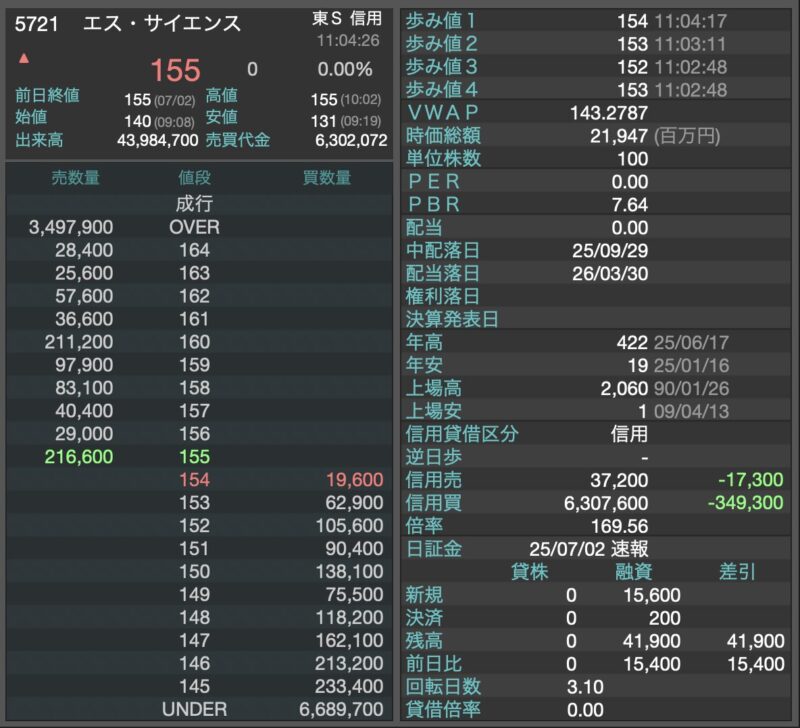Screen dimensions: 800x728
Task: Click the opening price 140 (09:08)
Action: pos(159,121)
